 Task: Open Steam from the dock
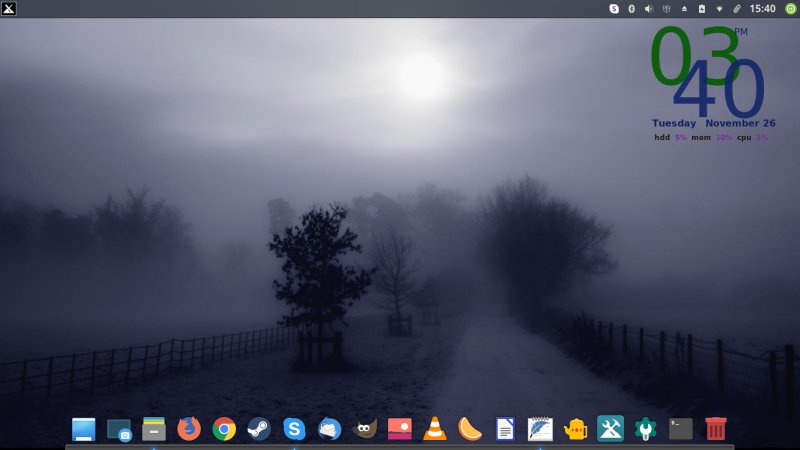(259, 429)
